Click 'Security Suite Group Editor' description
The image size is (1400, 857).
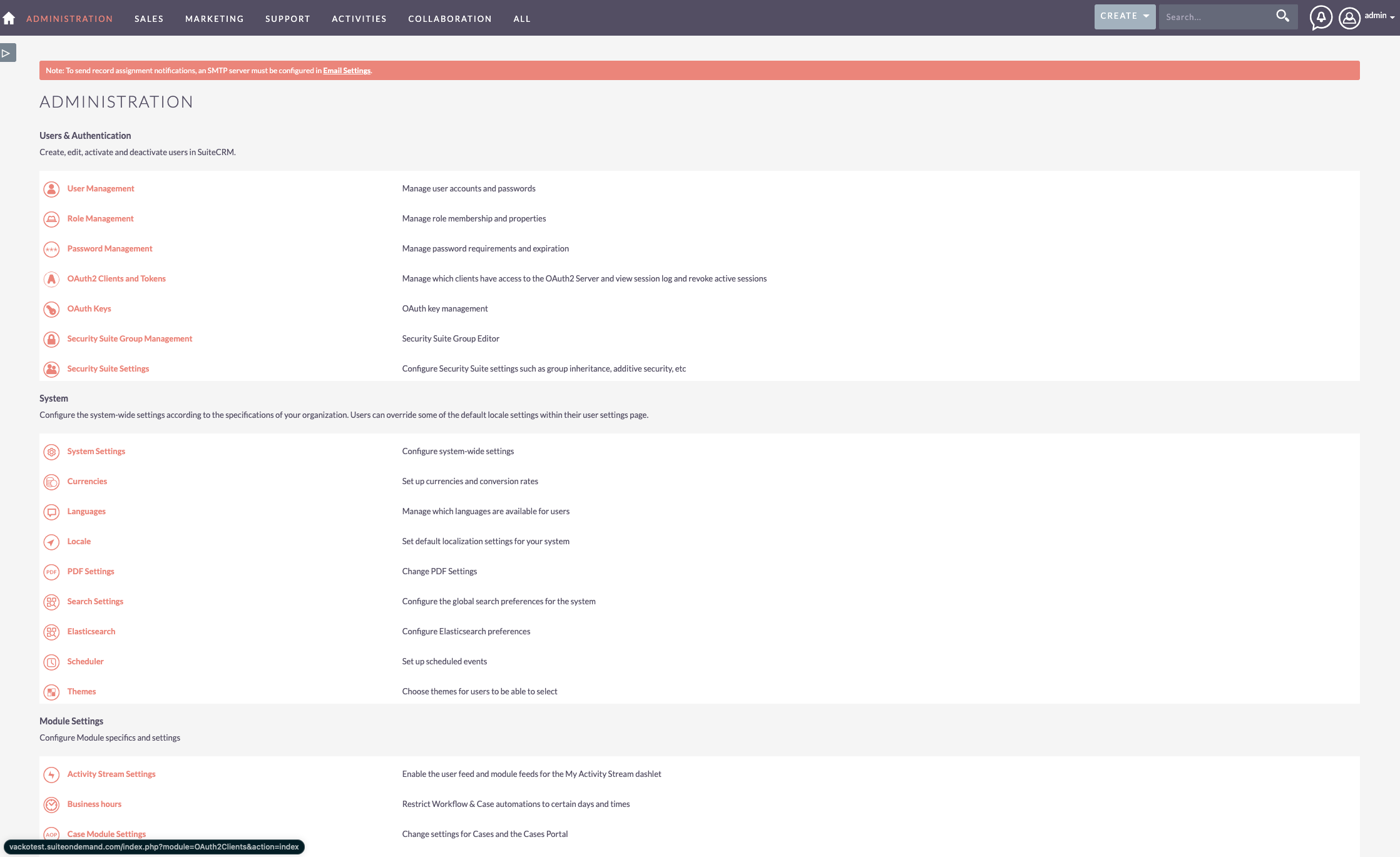click(x=451, y=338)
